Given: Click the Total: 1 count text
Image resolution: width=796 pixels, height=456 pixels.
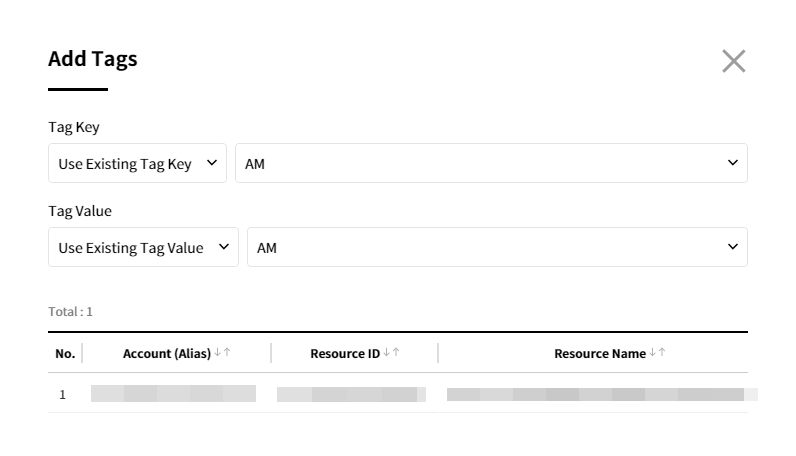Looking at the screenshot, I should [70, 312].
